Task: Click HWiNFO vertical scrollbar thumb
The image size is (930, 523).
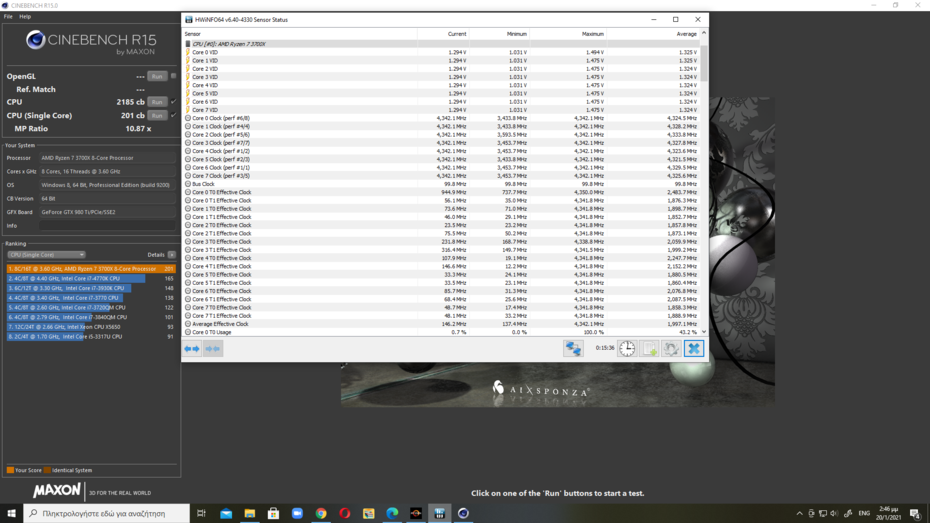Action: (x=704, y=62)
